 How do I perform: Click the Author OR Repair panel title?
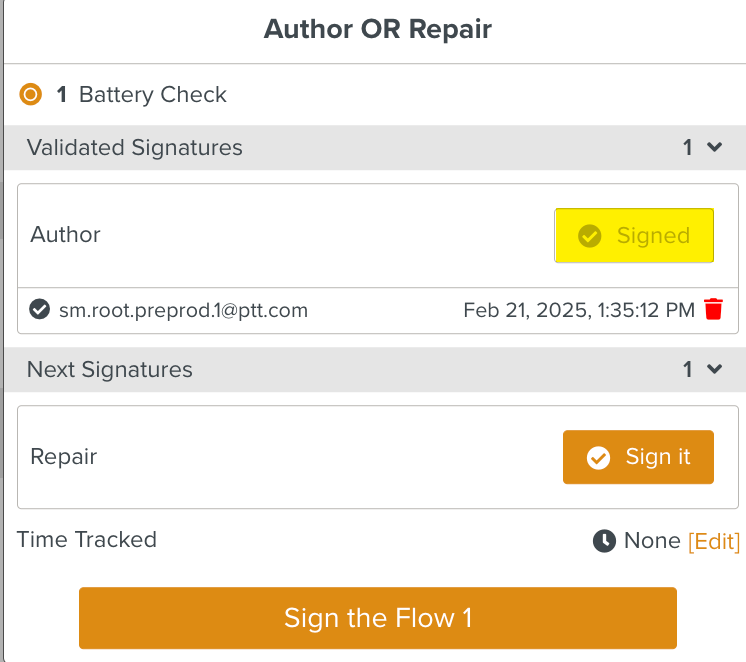click(x=378, y=29)
